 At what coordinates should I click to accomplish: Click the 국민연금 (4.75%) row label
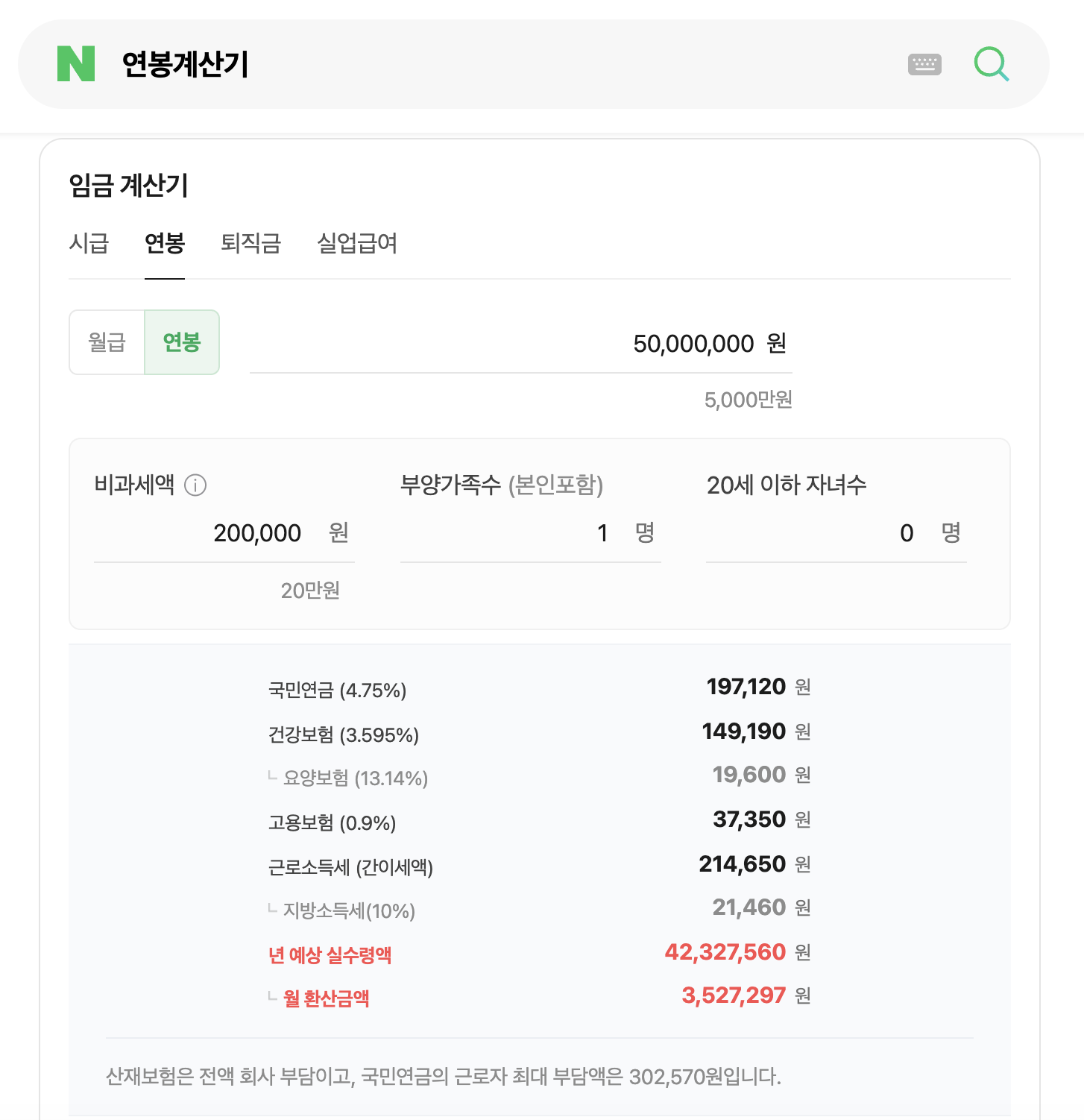[337, 690]
